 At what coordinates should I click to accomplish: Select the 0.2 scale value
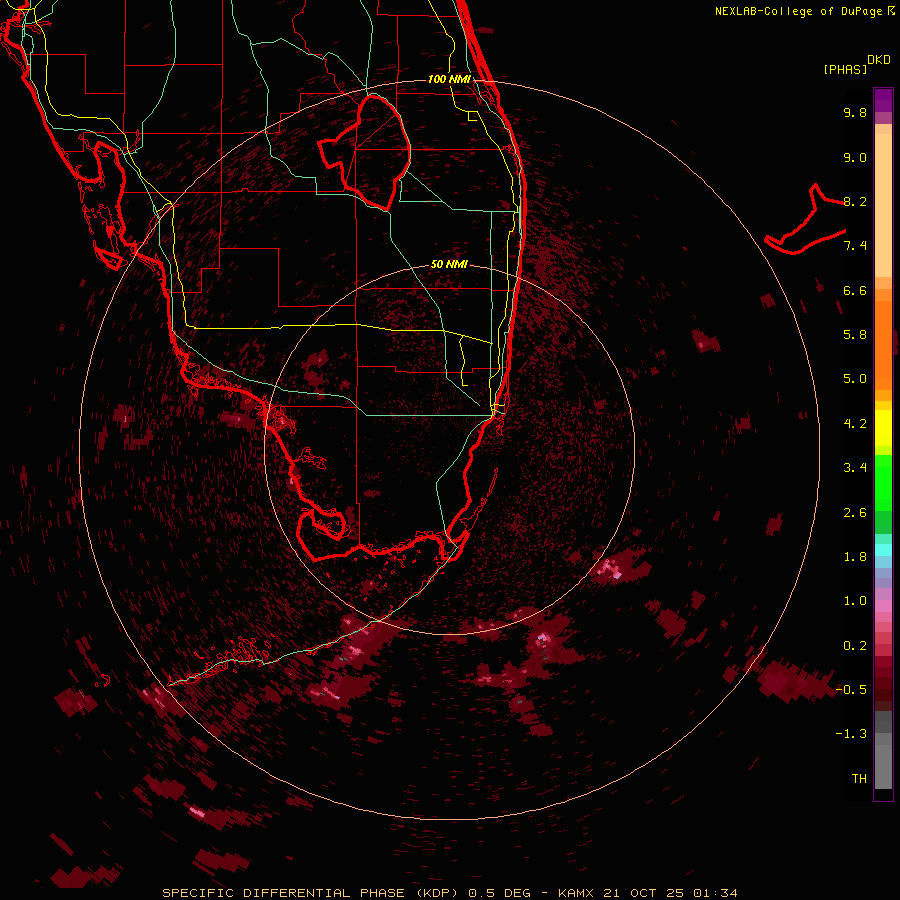pyautogui.click(x=855, y=646)
